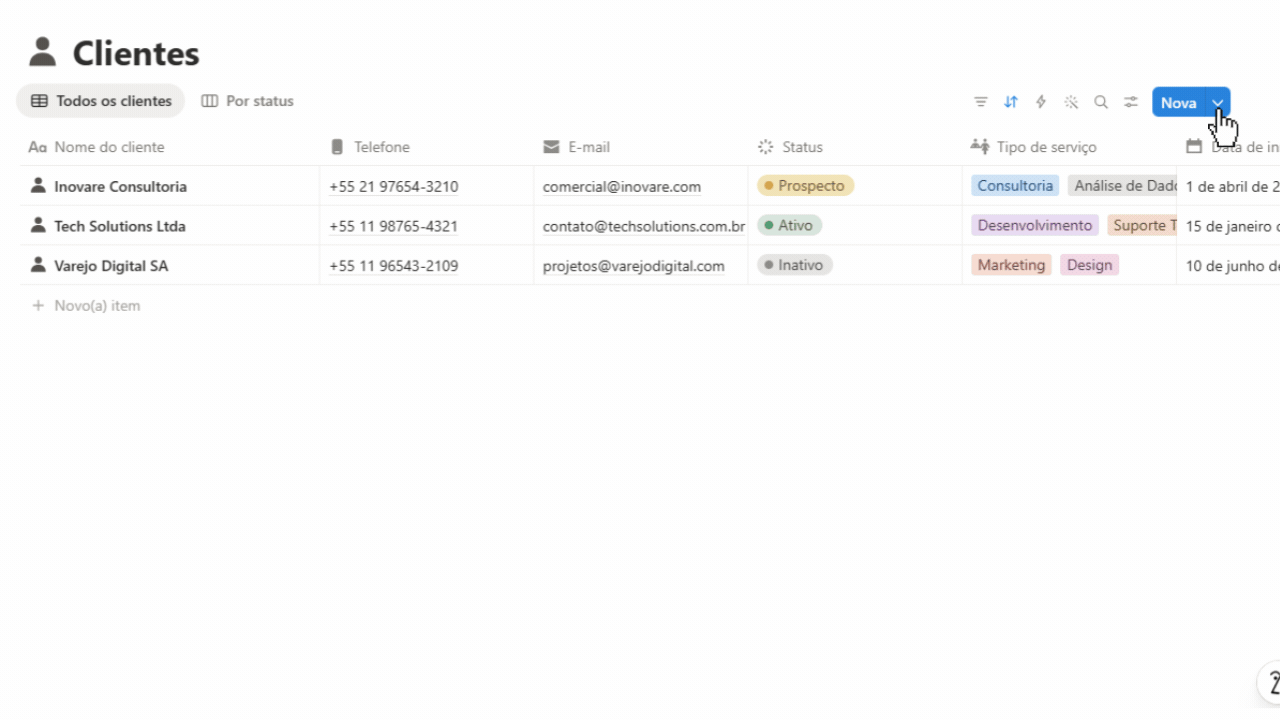Viewport: 1280px width, 720px height.
Task: Open the sort arrows icon
Action: pos(1011,102)
